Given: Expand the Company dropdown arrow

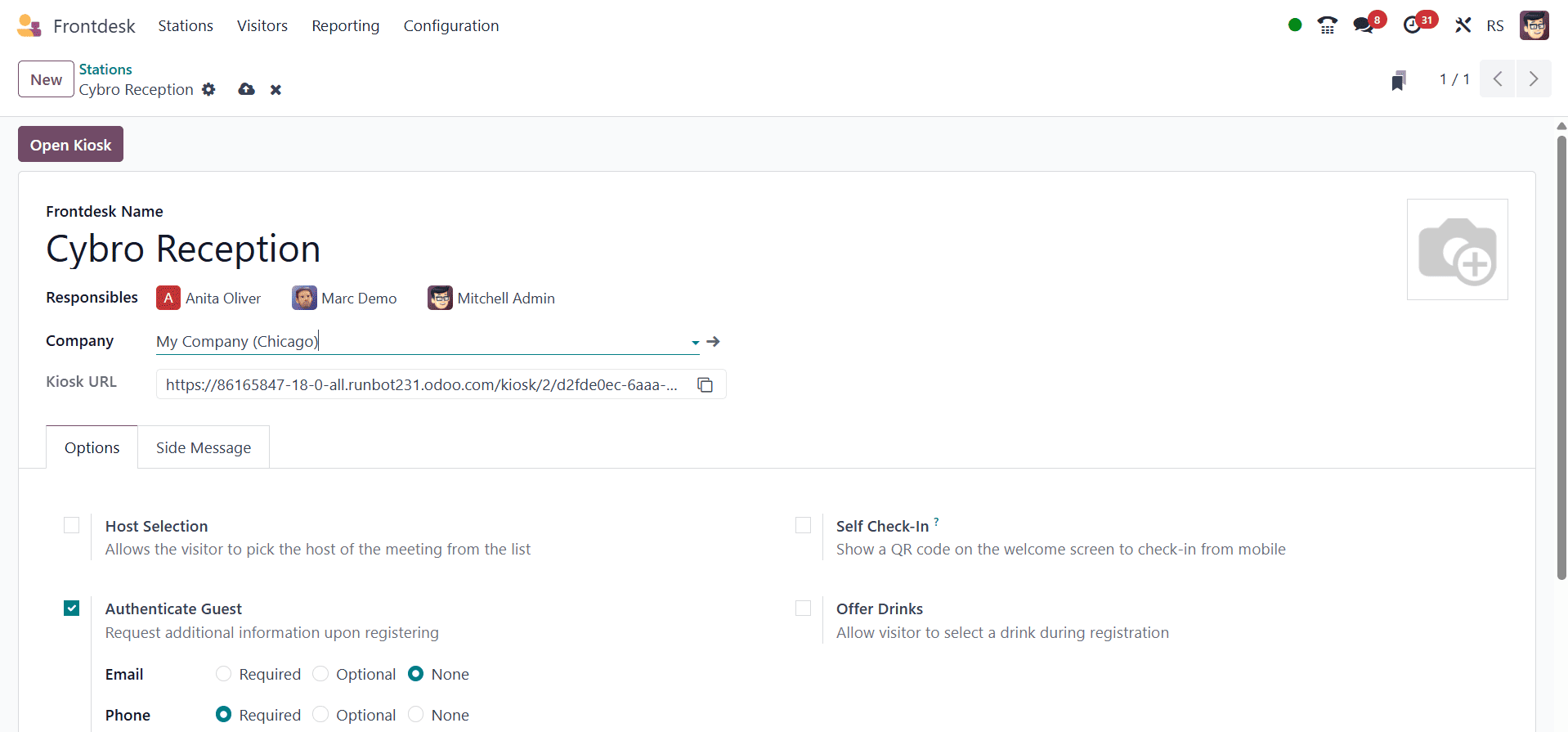Looking at the screenshot, I should 695,343.
